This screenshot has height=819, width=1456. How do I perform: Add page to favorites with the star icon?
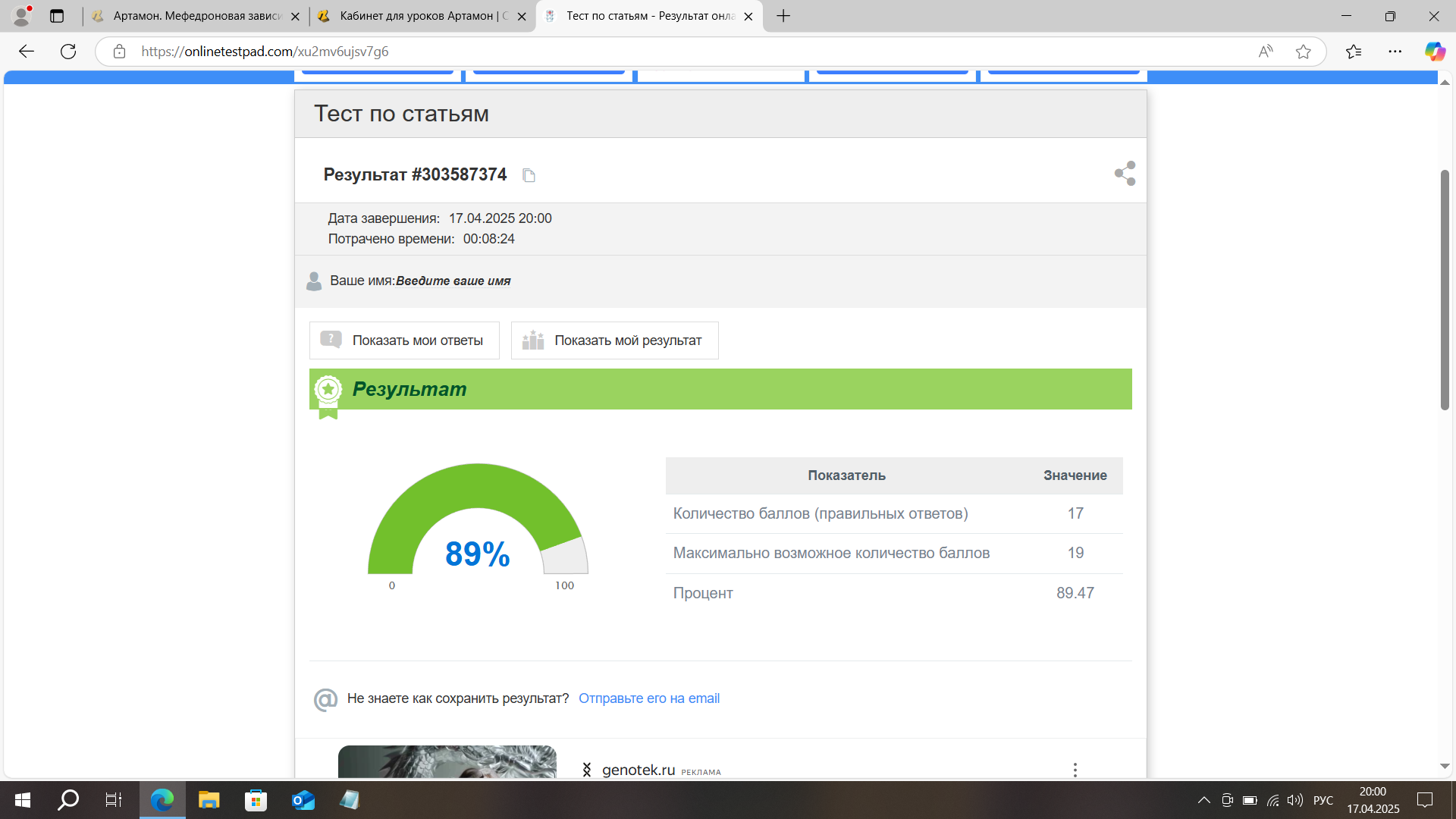click(1303, 52)
